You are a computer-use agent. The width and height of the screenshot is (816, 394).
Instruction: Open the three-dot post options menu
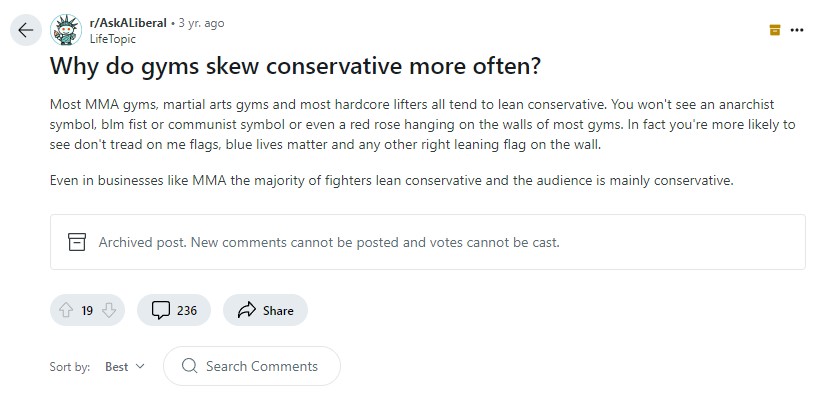[797, 30]
